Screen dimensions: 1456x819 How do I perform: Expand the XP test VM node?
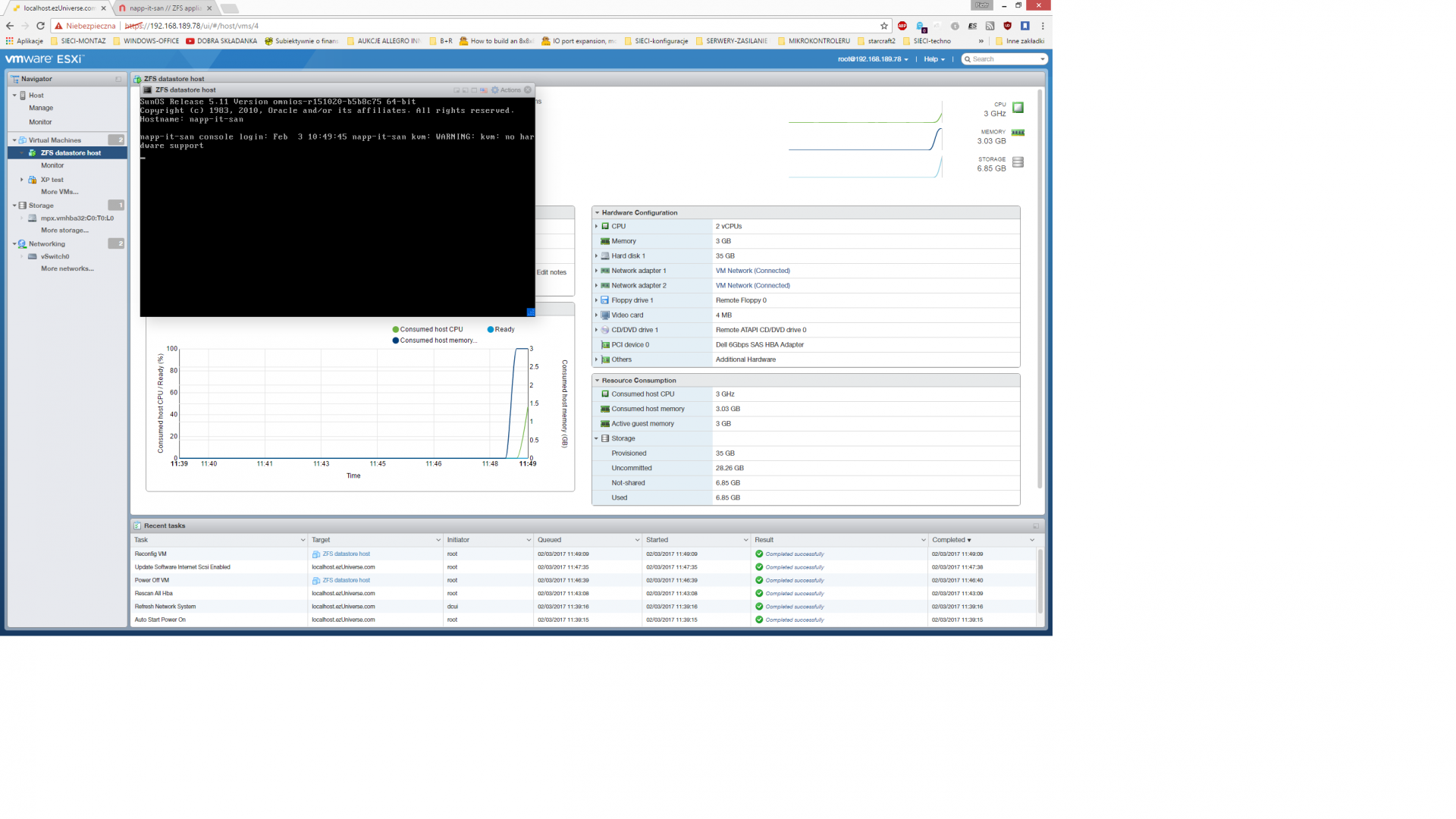[21, 180]
